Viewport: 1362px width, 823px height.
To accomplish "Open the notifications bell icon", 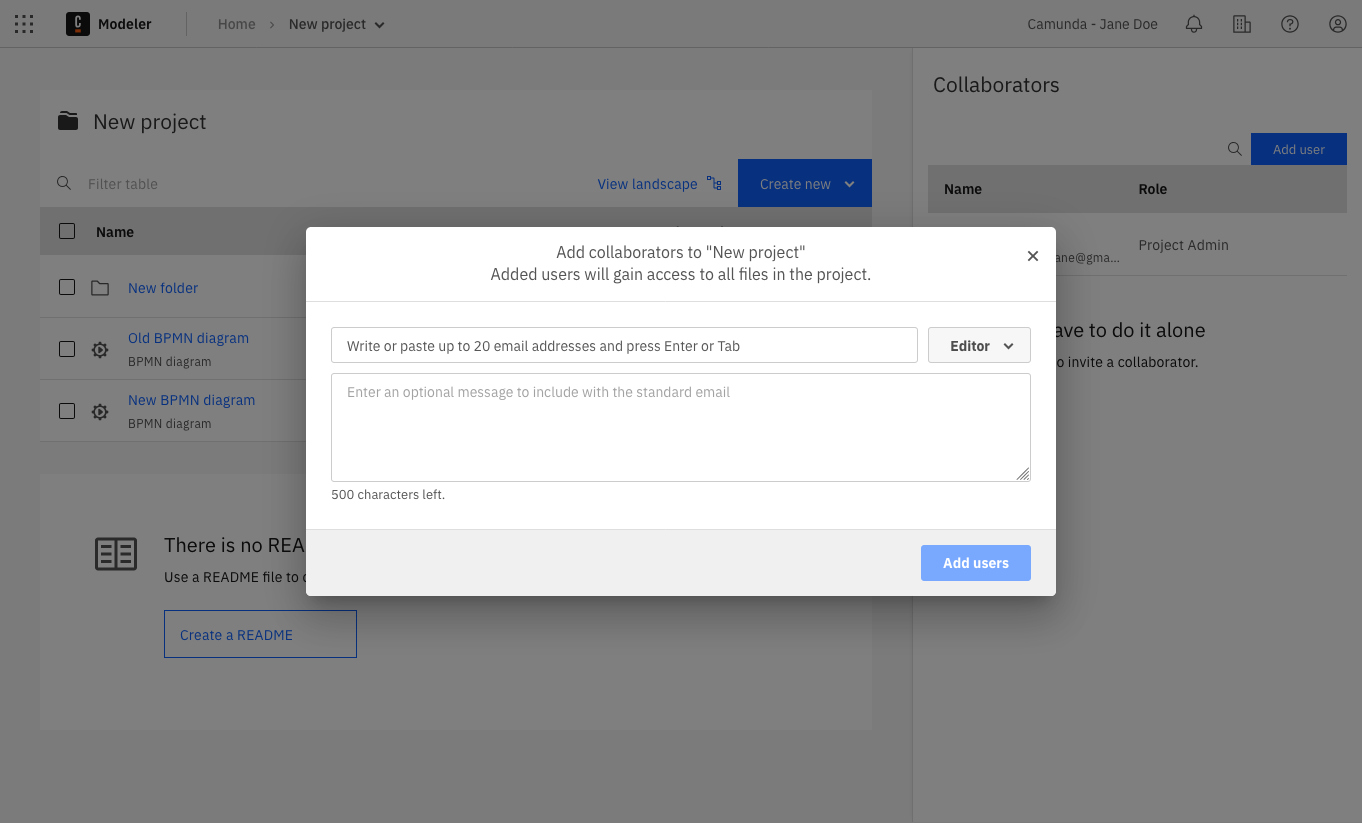I will tap(1193, 24).
